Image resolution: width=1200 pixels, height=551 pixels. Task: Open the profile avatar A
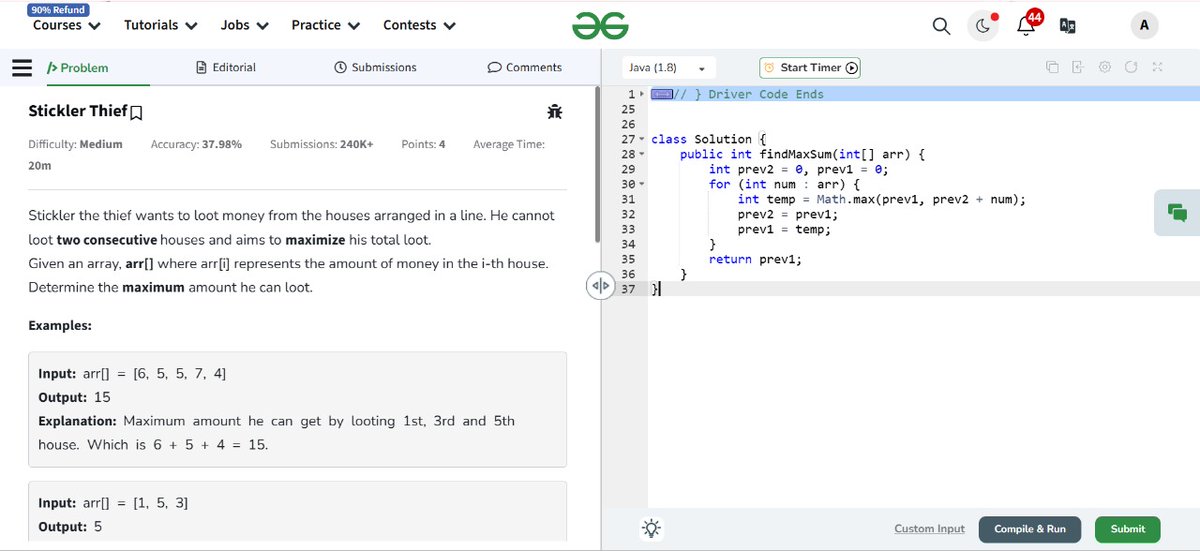coord(1143,26)
